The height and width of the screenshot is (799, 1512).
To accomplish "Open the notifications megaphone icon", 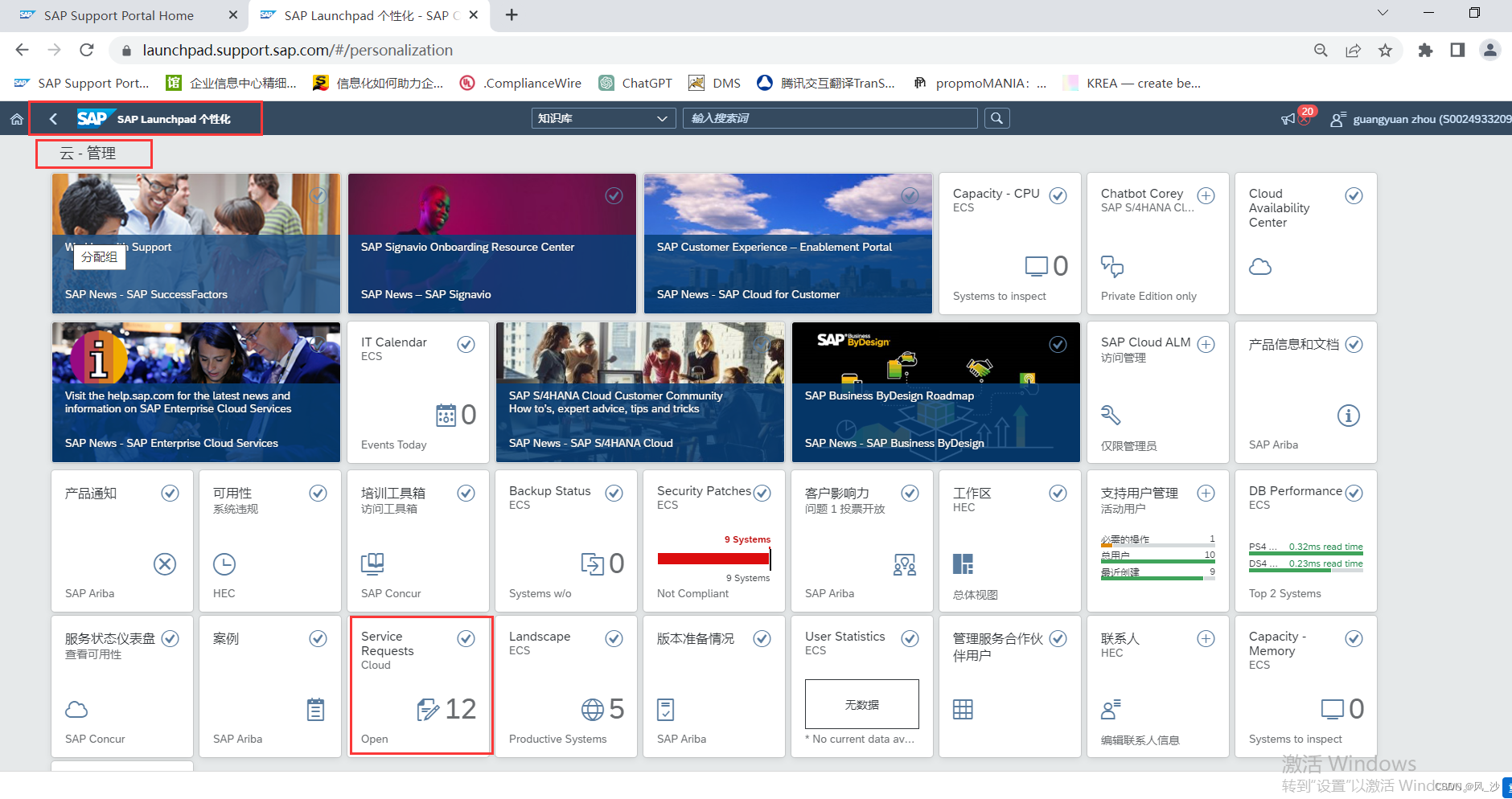I will click(x=1288, y=119).
